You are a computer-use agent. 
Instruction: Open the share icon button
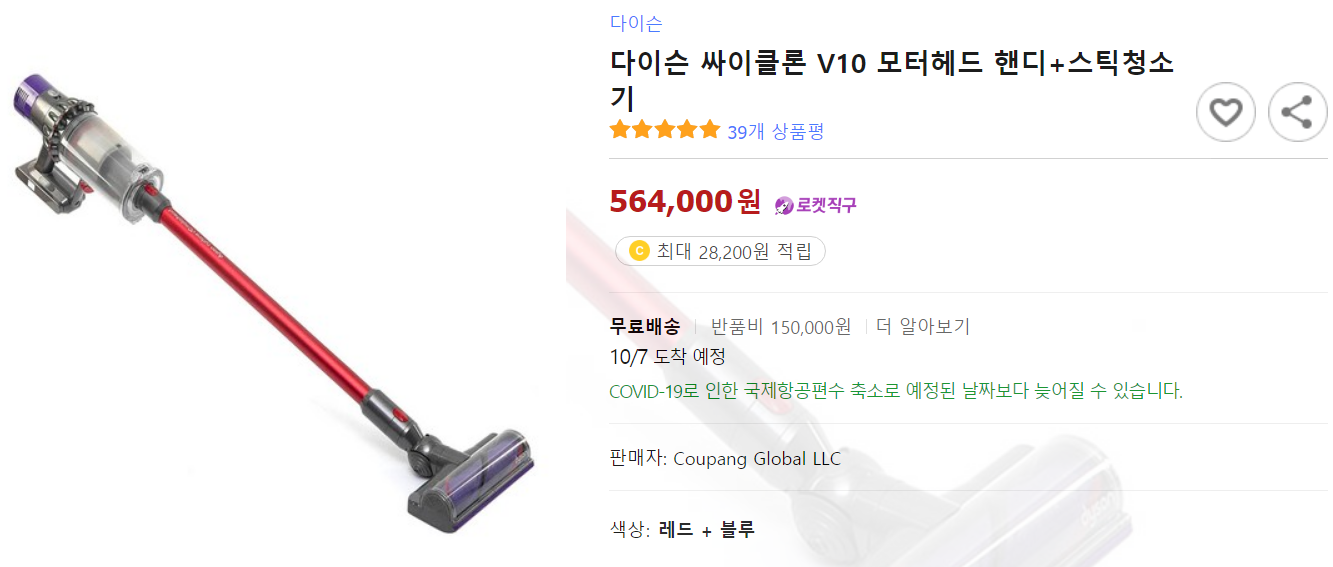click(x=1298, y=112)
